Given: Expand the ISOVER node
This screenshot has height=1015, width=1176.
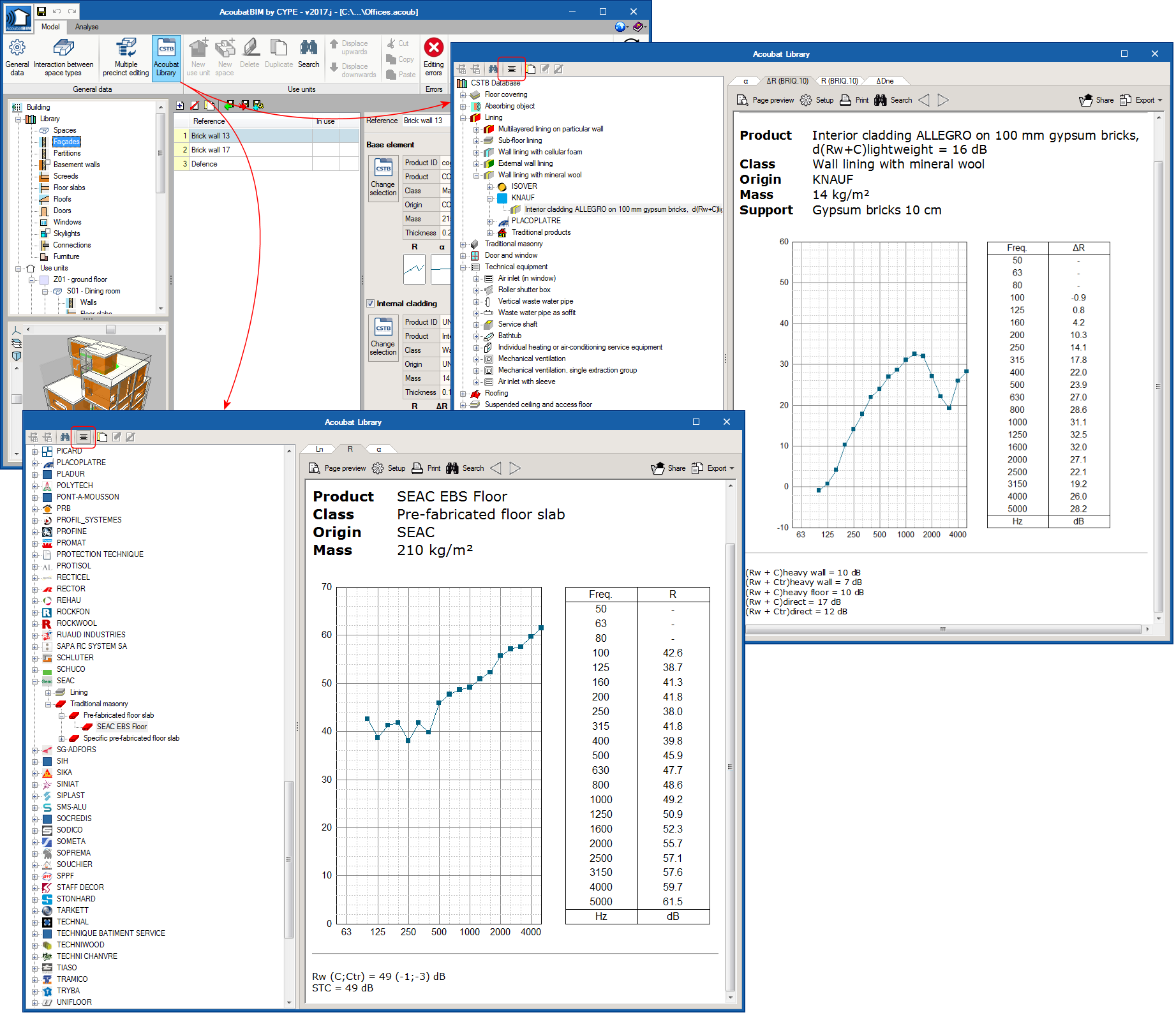Looking at the screenshot, I should (x=489, y=186).
